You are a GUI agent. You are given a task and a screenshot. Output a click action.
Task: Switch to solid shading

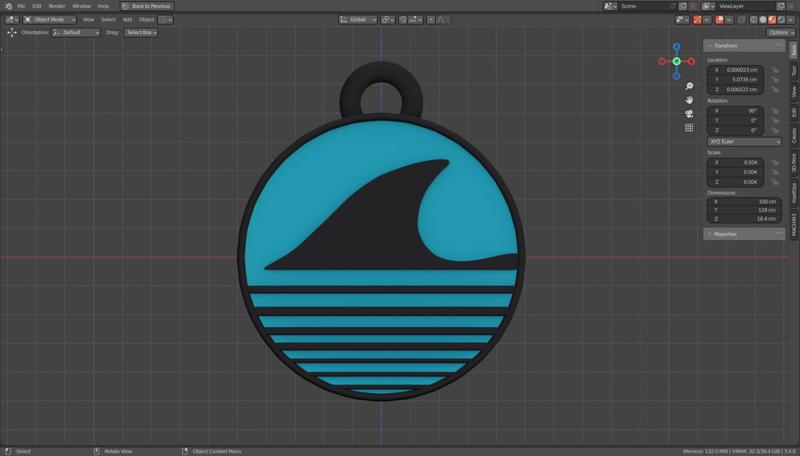click(763, 19)
